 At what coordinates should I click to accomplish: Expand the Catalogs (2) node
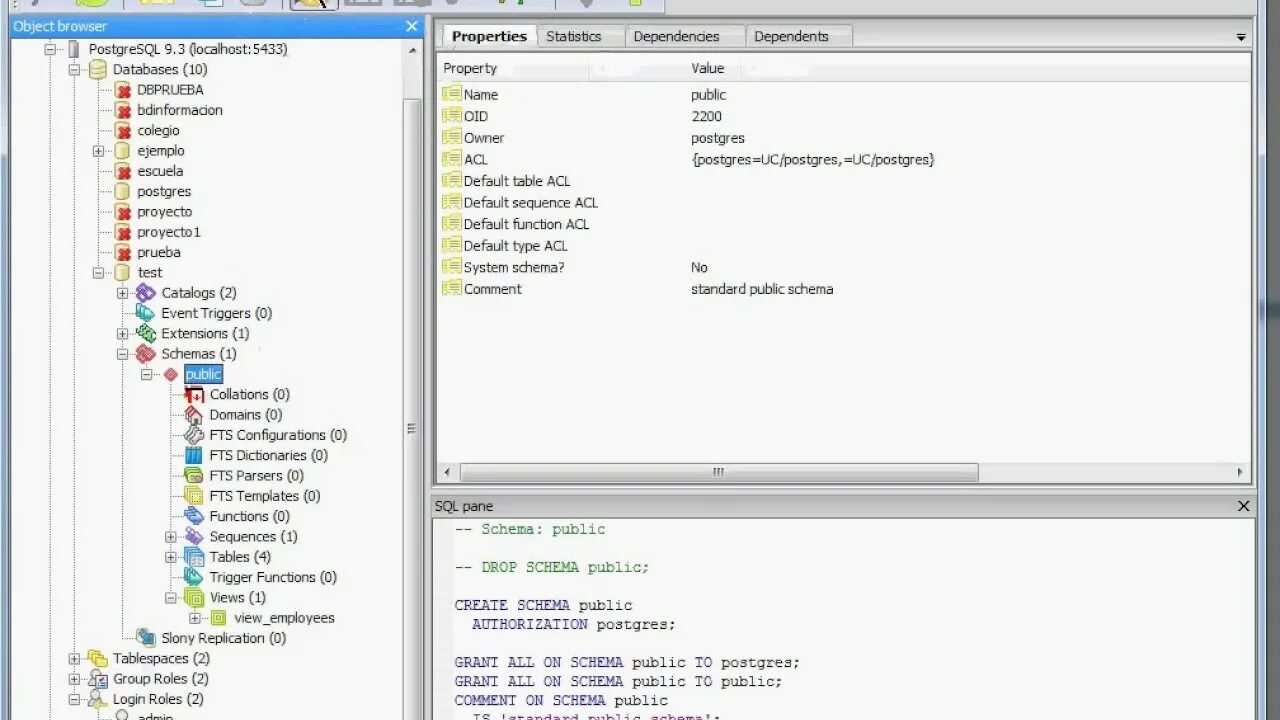pos(122,293)
